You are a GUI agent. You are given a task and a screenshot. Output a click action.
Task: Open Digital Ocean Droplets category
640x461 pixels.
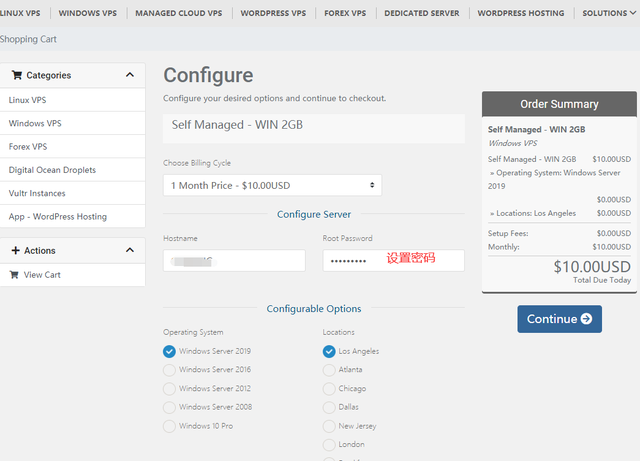click(73, 170)
